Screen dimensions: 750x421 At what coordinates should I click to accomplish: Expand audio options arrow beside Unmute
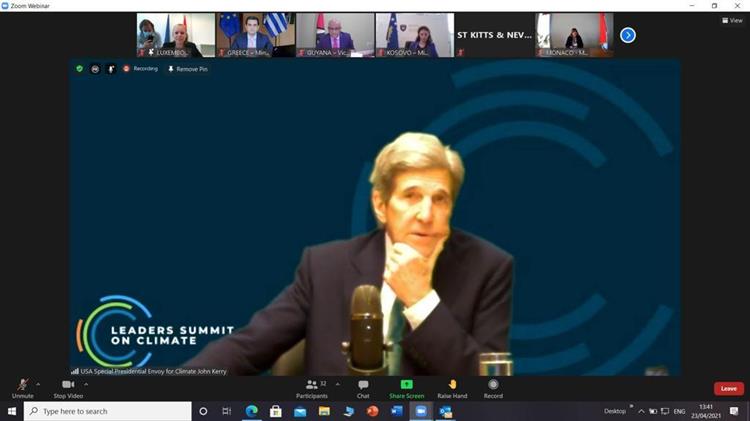pos(39,383)
